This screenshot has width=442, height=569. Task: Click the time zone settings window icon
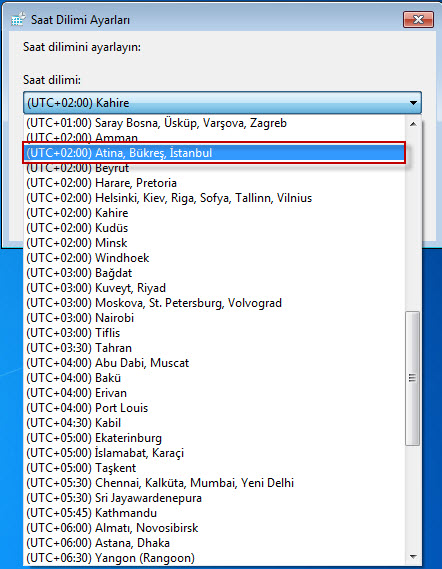click(x=18, y=20)
